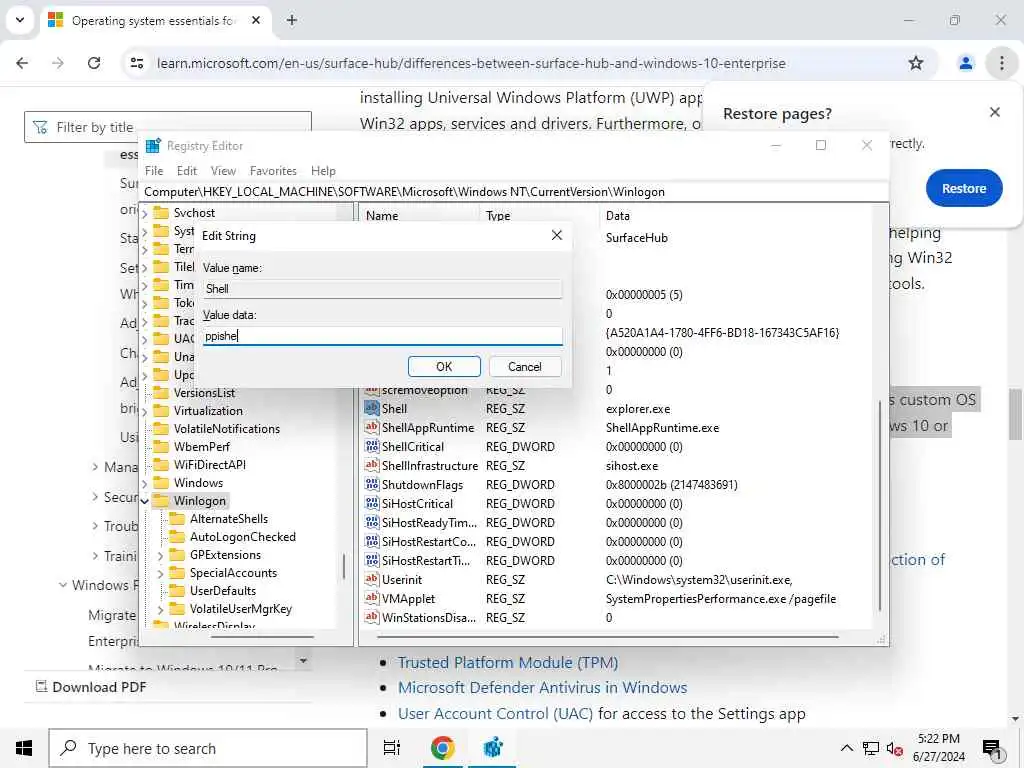Click the sihost.exe data cell
Viewport: 1024px width, 768px height.
(x=632, y=466)
